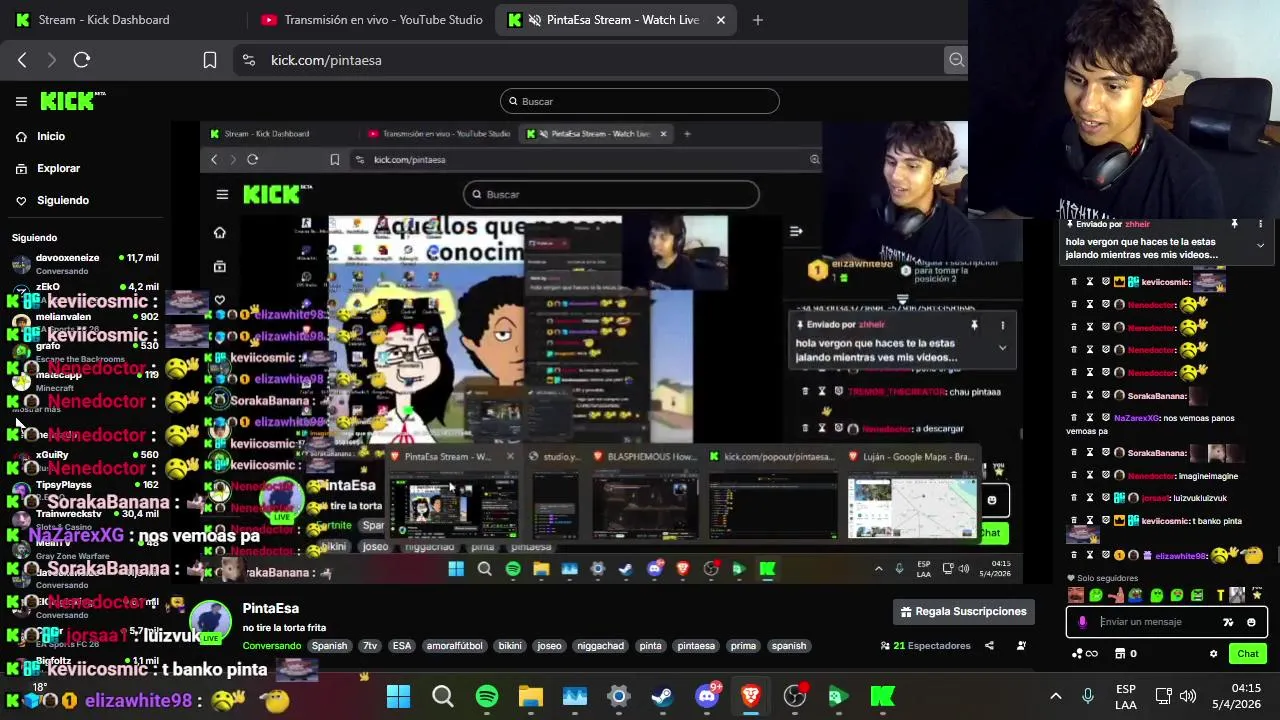Click the purple voice icon in chat box
1280x720 pixels.
[x=1083, y=622]
